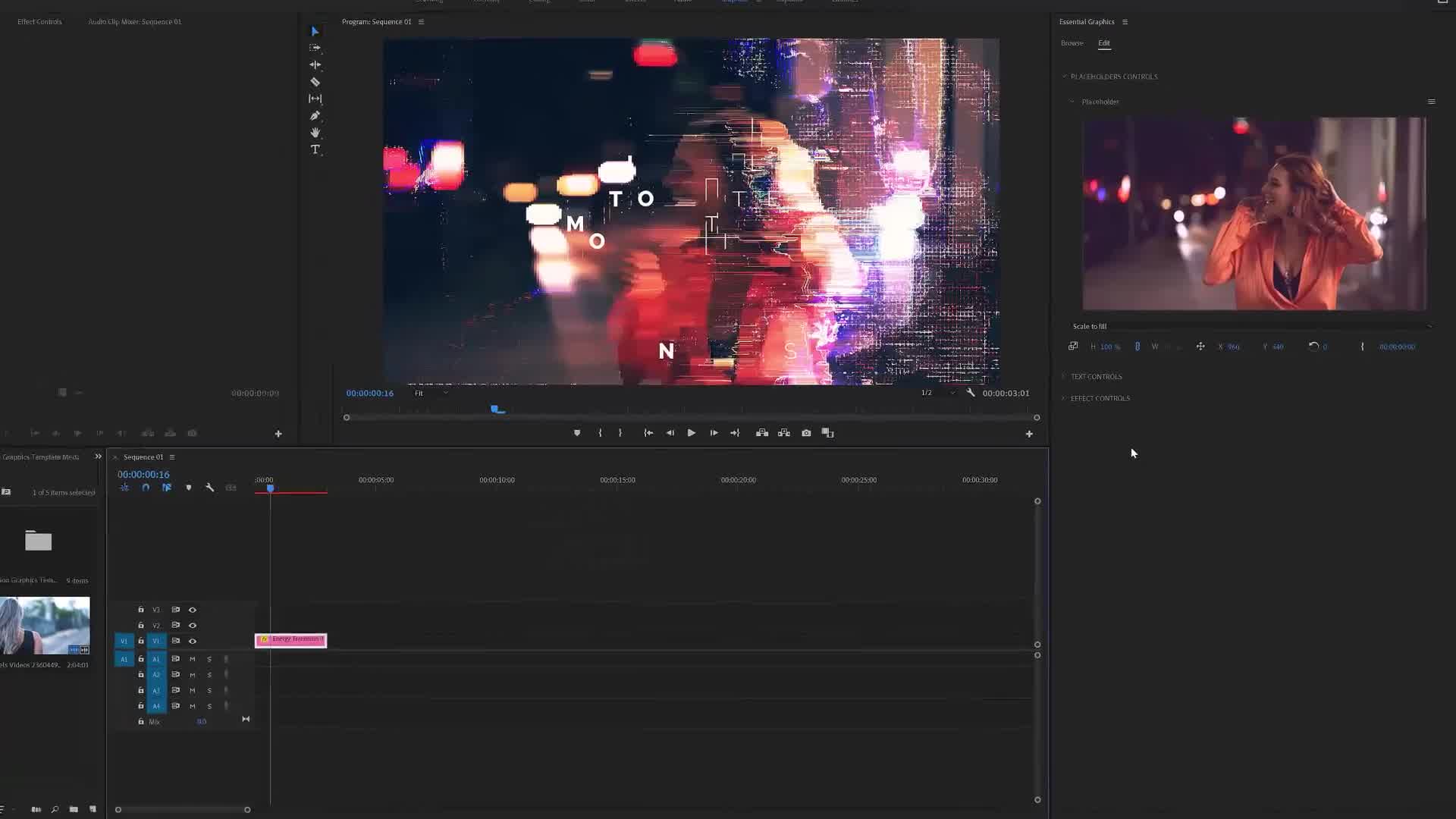Open Fit zoom level dropdown
This screenshot has height=819, width=1456.
[x=431, y=393]
